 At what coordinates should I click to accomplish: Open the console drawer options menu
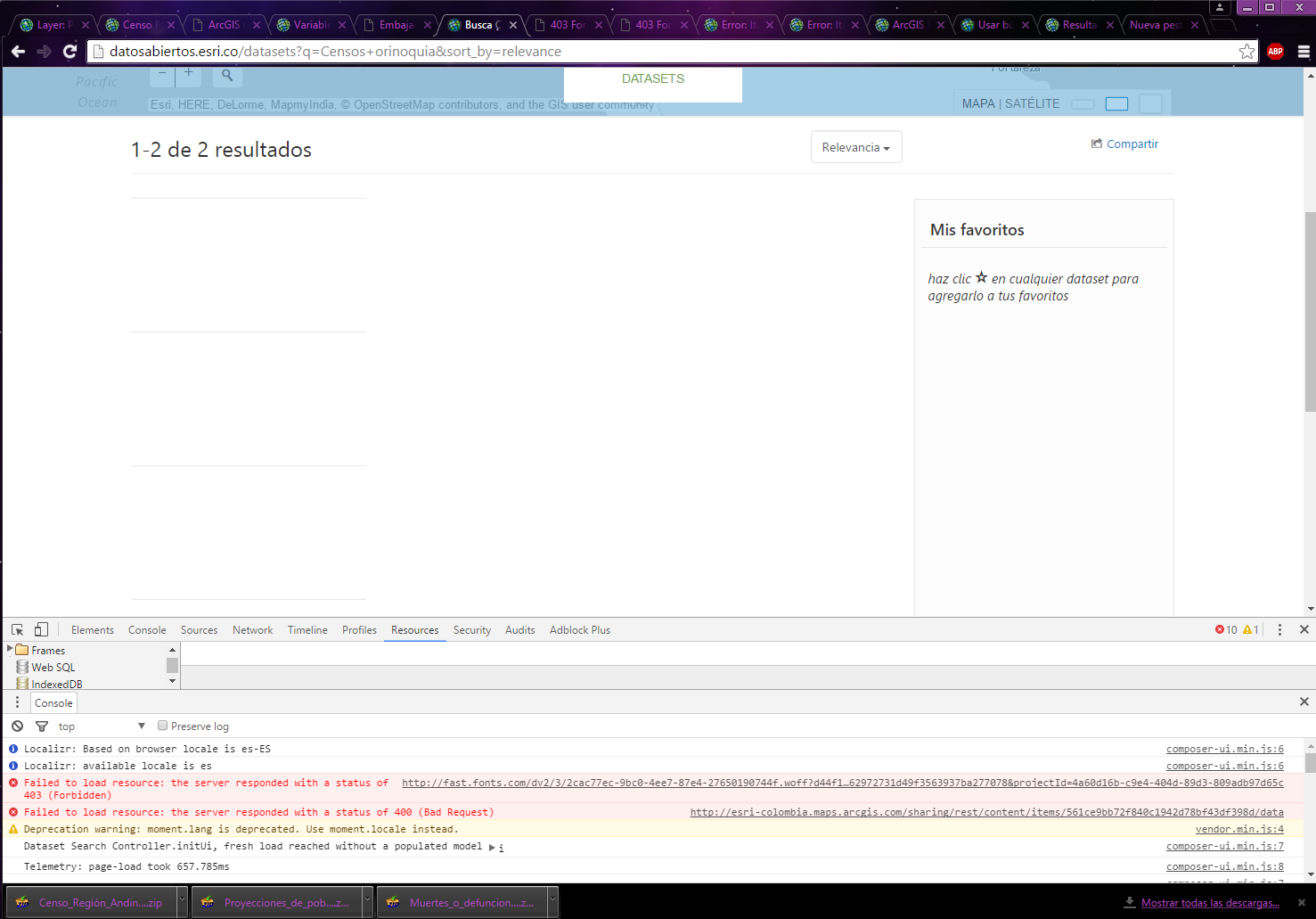pos(17,702)
